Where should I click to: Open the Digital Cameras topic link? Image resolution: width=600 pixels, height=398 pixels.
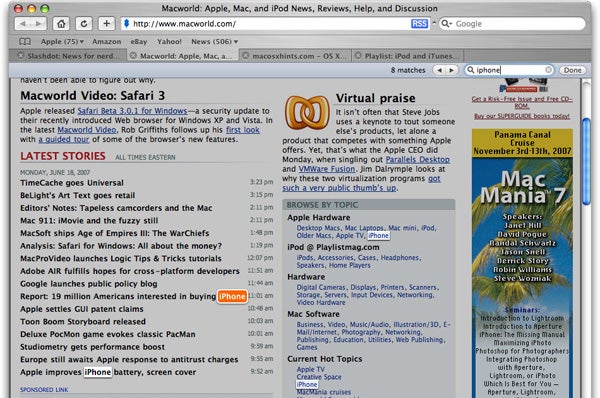point(321,287)
